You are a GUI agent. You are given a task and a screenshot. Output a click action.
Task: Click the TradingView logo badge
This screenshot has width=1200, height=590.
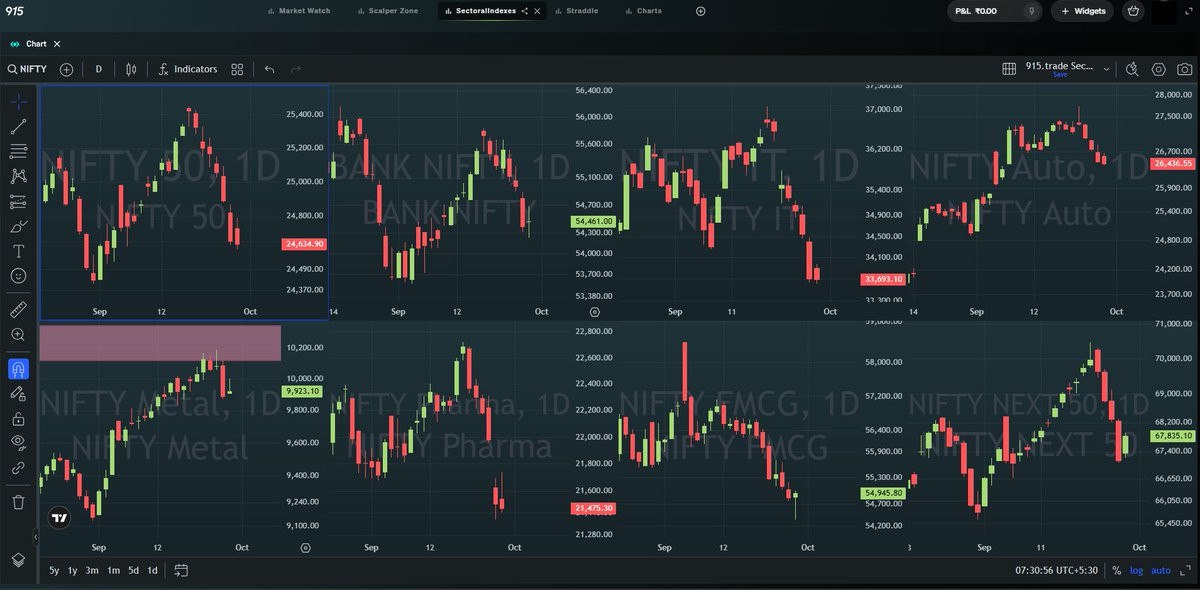tap(59, 518)
